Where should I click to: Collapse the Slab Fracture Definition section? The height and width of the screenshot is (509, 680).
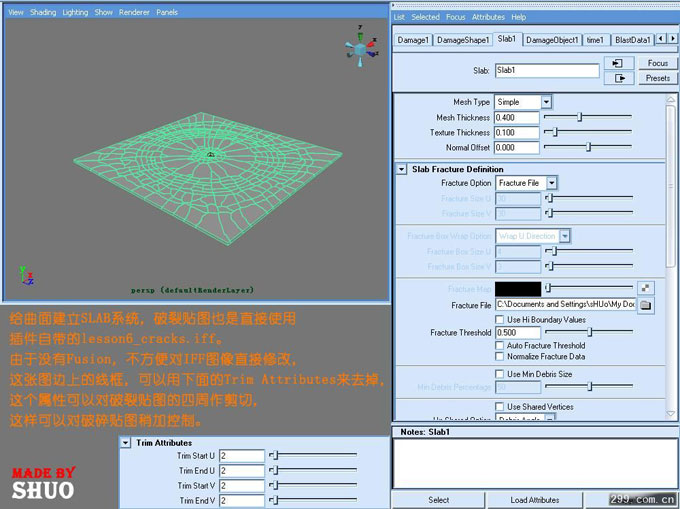point(402,170)
